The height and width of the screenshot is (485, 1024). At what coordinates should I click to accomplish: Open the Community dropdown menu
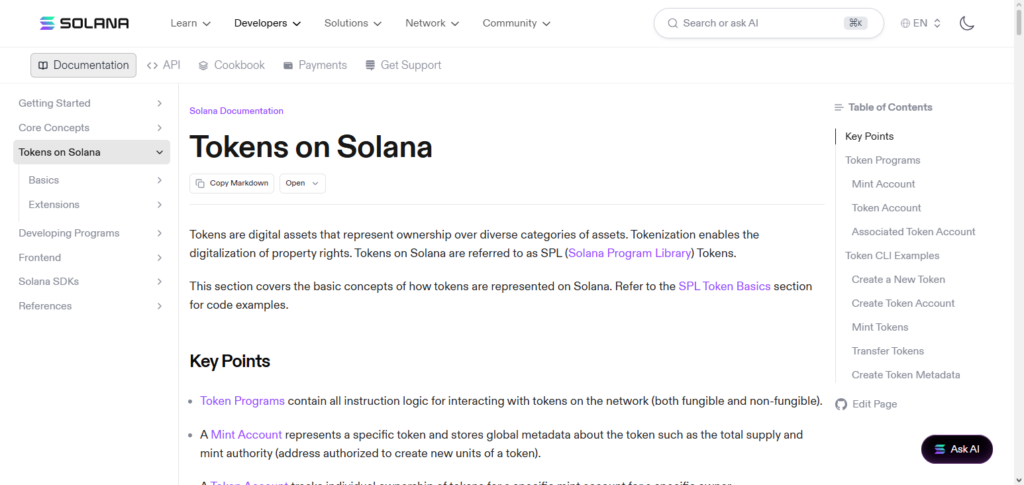coord(516,23)
